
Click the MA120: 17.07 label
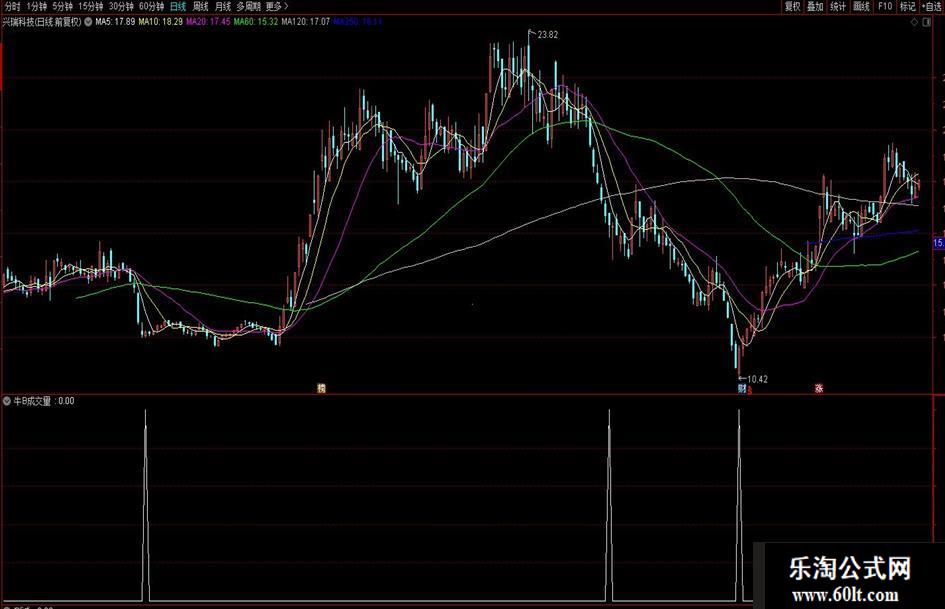306,22
